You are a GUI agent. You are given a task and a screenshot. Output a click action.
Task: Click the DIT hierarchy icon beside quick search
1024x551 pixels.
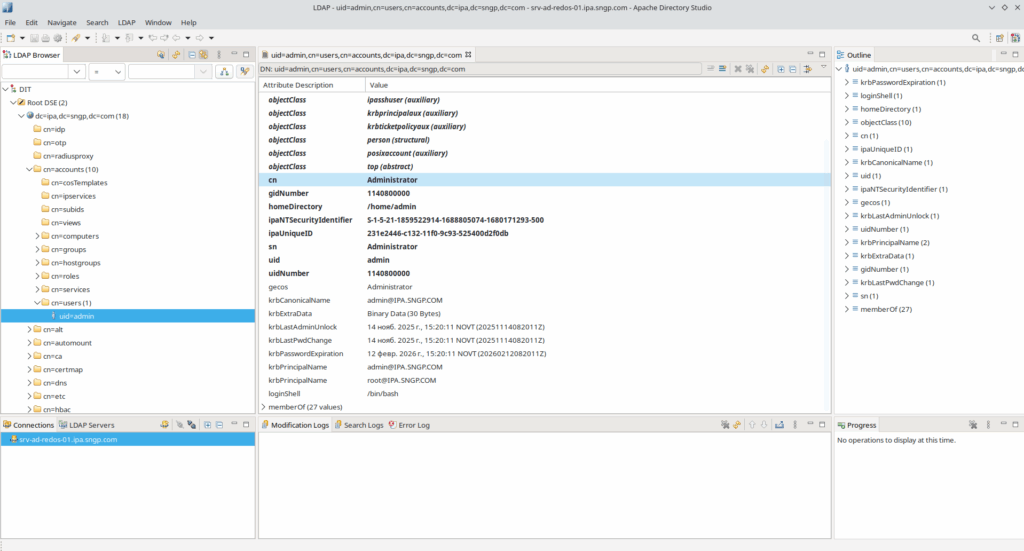tap(224, 72)
